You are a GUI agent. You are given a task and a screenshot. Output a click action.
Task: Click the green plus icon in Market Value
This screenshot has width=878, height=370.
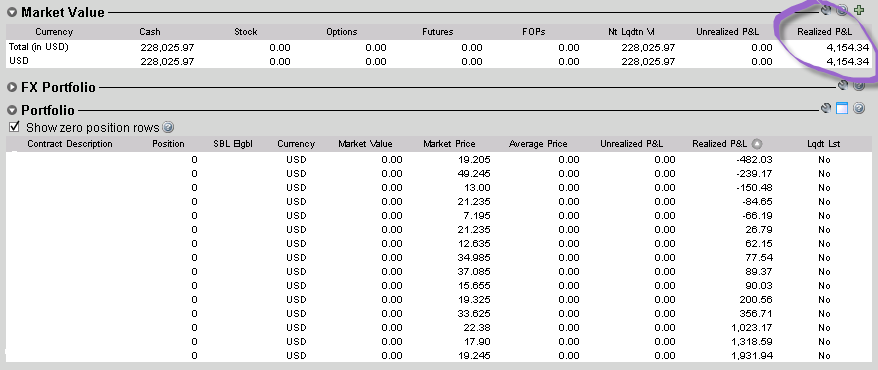pos(859,10)
